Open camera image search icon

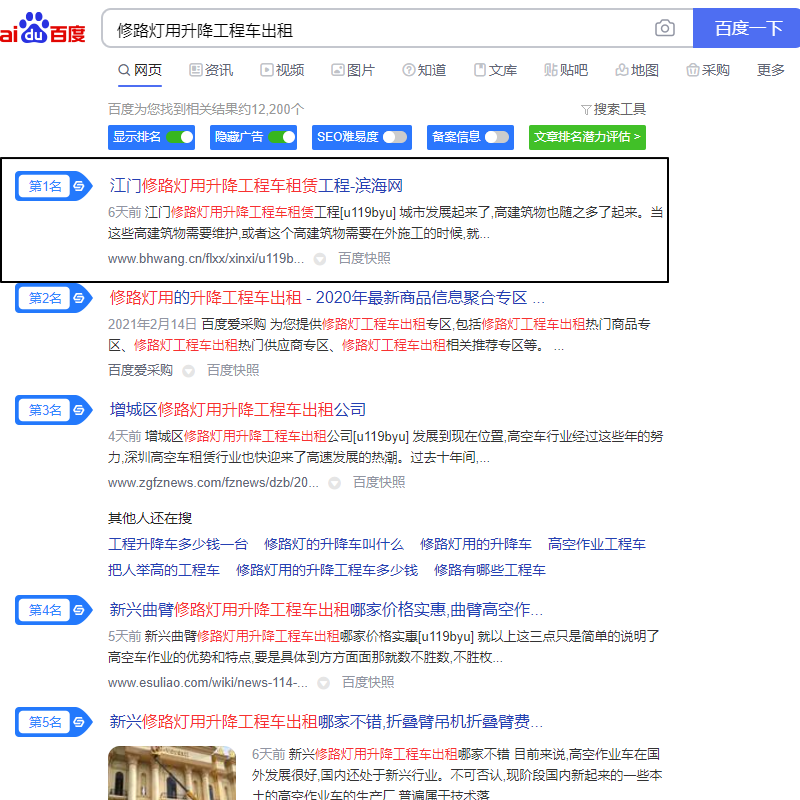tap(664, 28)
